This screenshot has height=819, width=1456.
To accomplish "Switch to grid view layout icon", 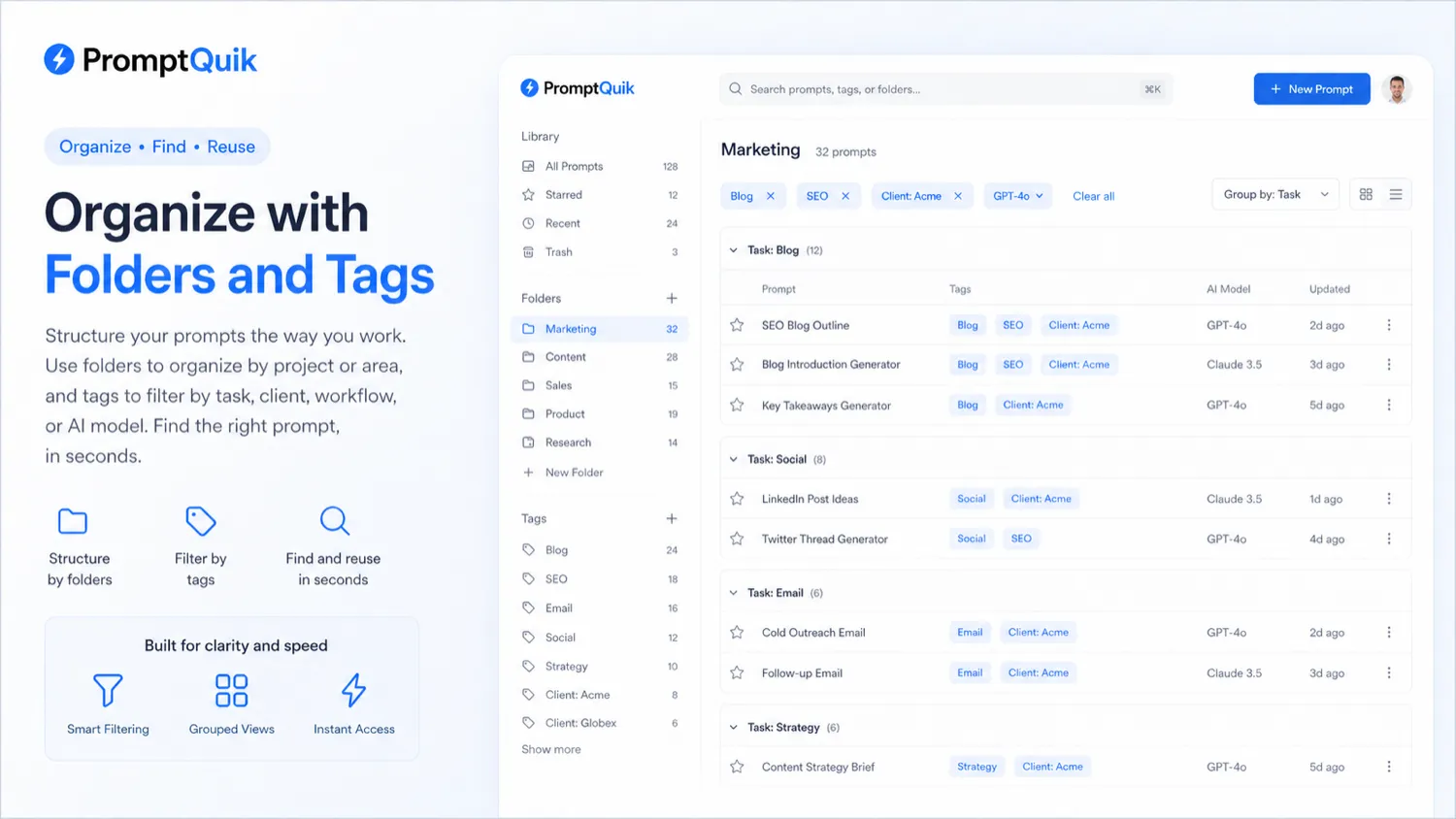I will [x=1366, y=194].
